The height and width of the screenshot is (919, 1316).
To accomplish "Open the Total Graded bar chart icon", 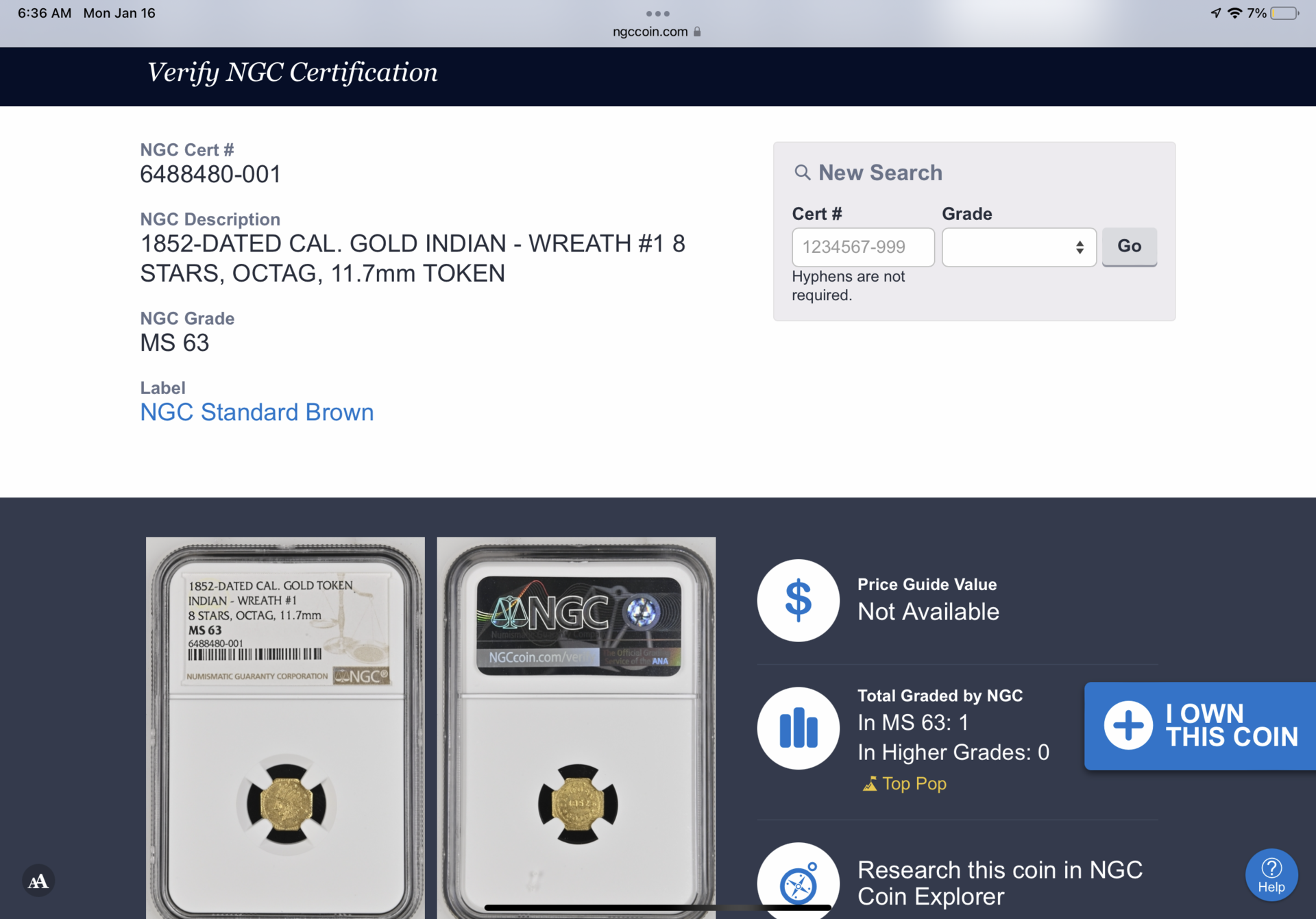I will [798, 728].
